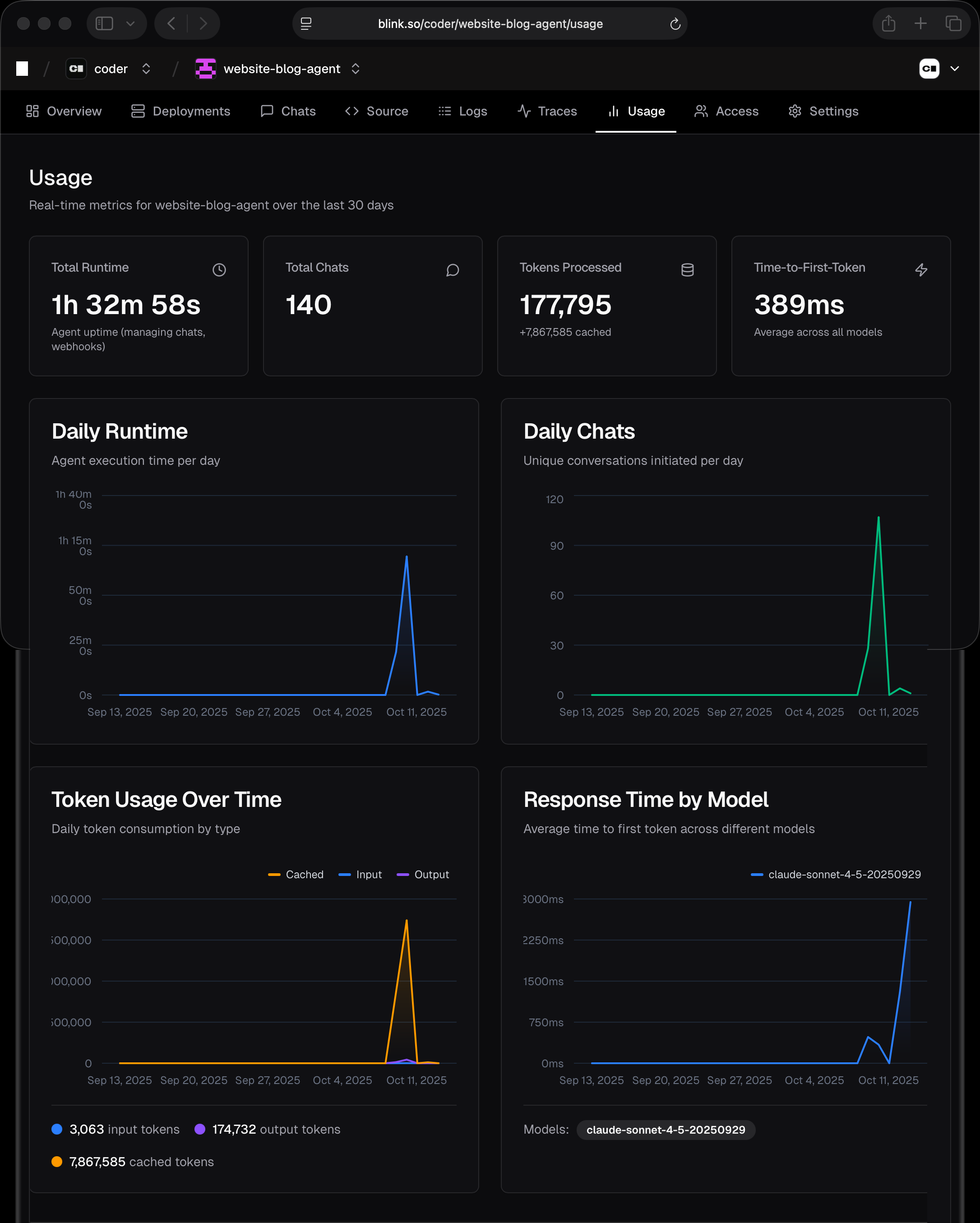Click the URL address field
Viewport: 980px width, 1223px height.
490,24
